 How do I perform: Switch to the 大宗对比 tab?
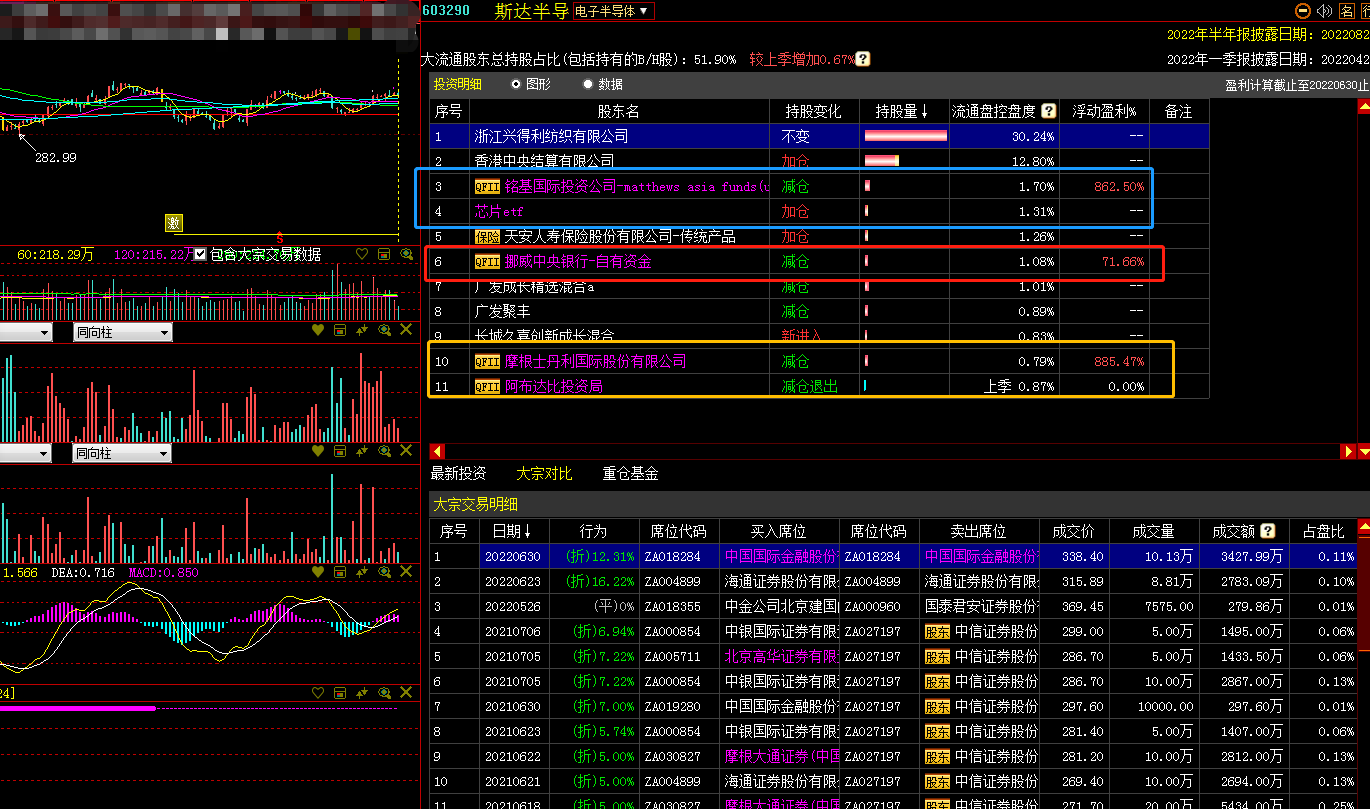coord(544,473)
